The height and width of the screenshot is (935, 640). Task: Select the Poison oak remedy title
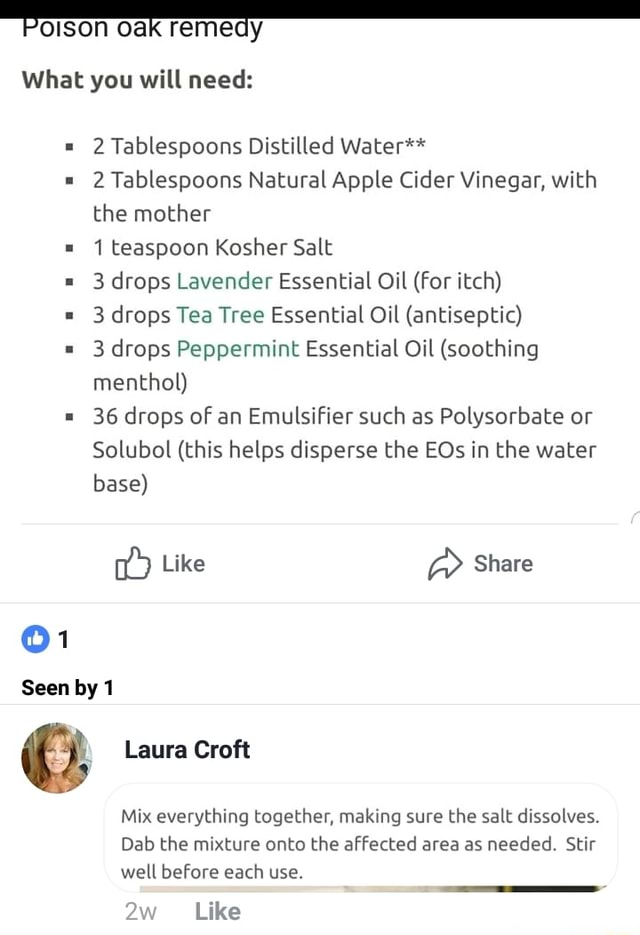(142, 28)
